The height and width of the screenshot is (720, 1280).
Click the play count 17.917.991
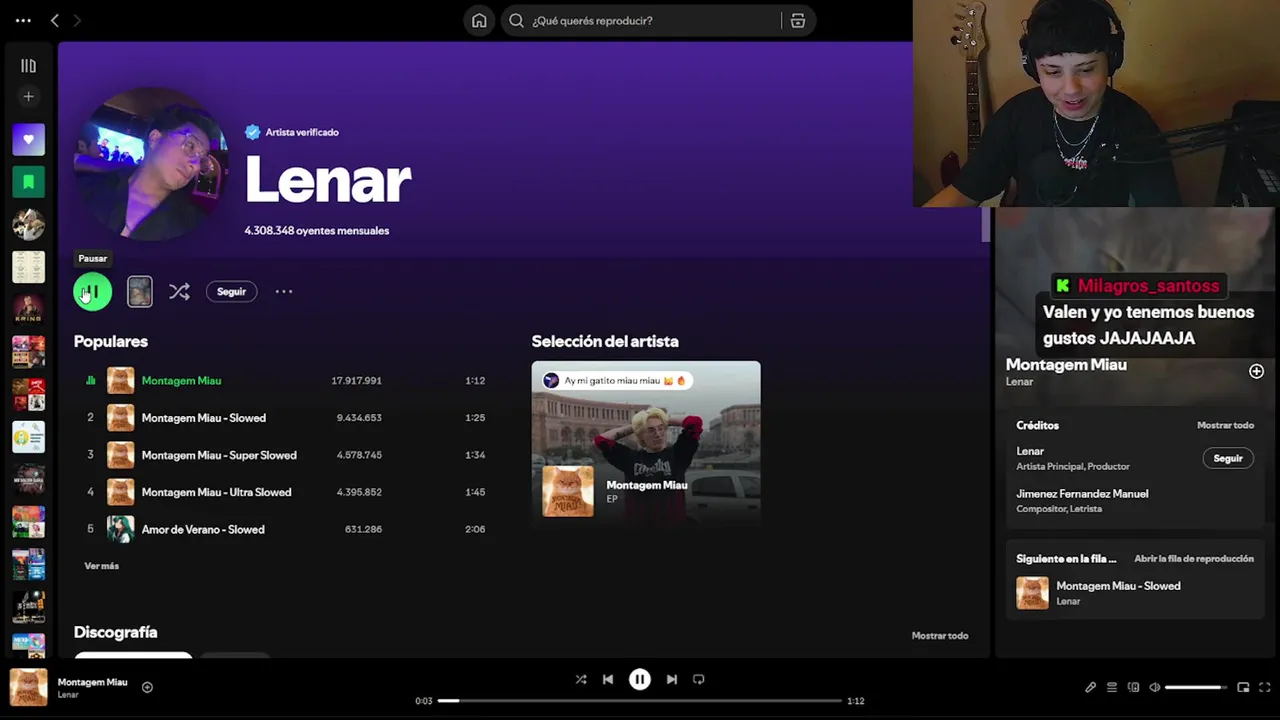pos(357,380)
